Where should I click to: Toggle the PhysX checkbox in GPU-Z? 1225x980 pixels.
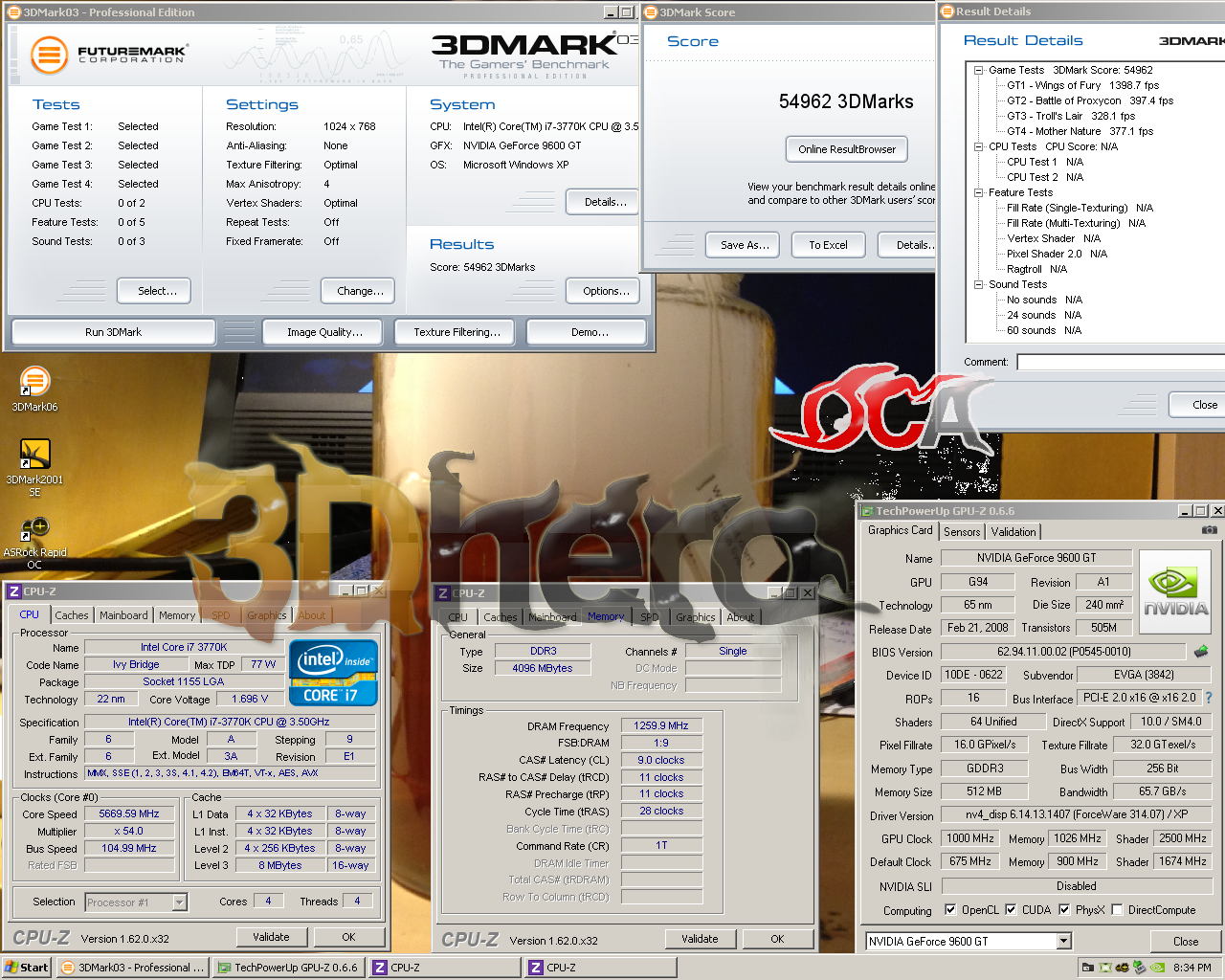(1064, 910)
